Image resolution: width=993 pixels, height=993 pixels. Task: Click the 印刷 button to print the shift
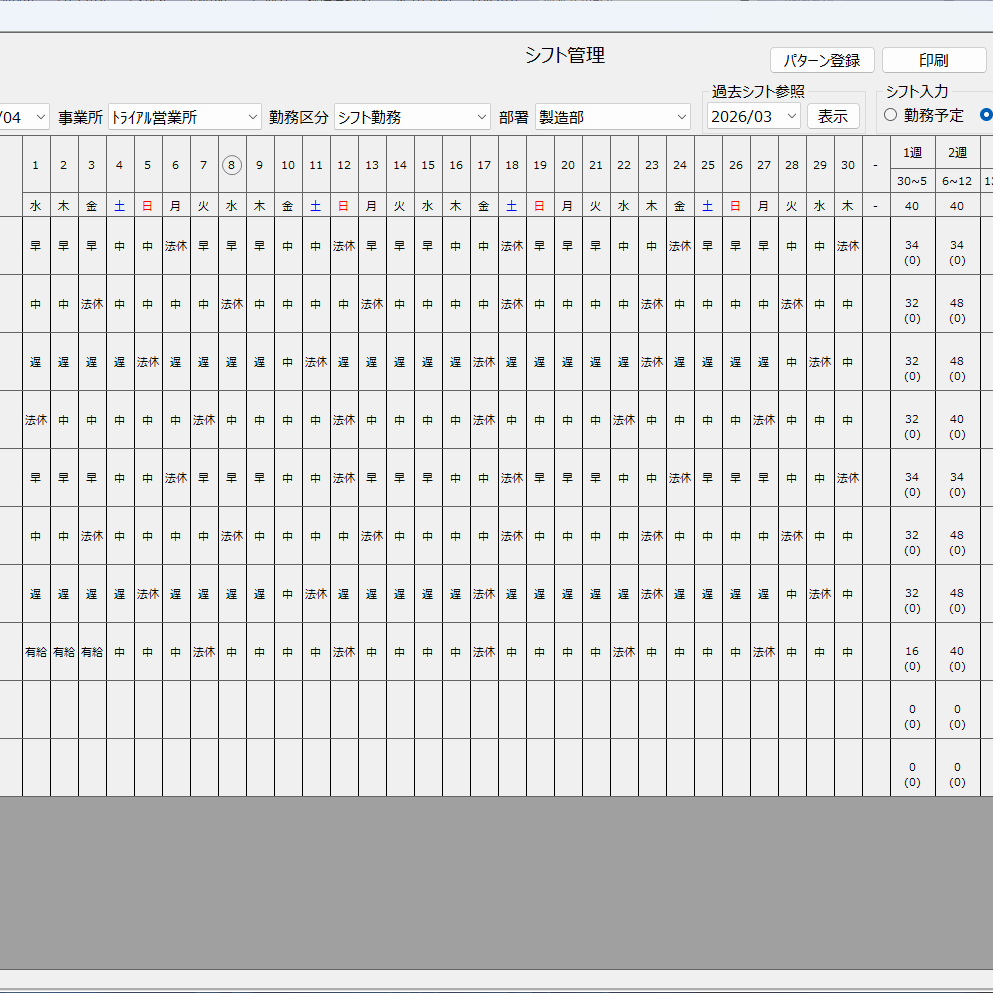pyautogui.click(x=933, y=59)
